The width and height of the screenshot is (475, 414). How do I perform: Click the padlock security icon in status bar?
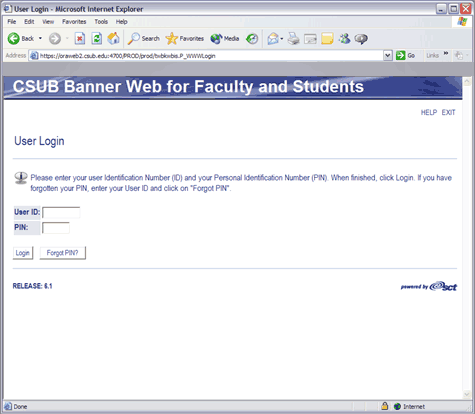(385, 406)
